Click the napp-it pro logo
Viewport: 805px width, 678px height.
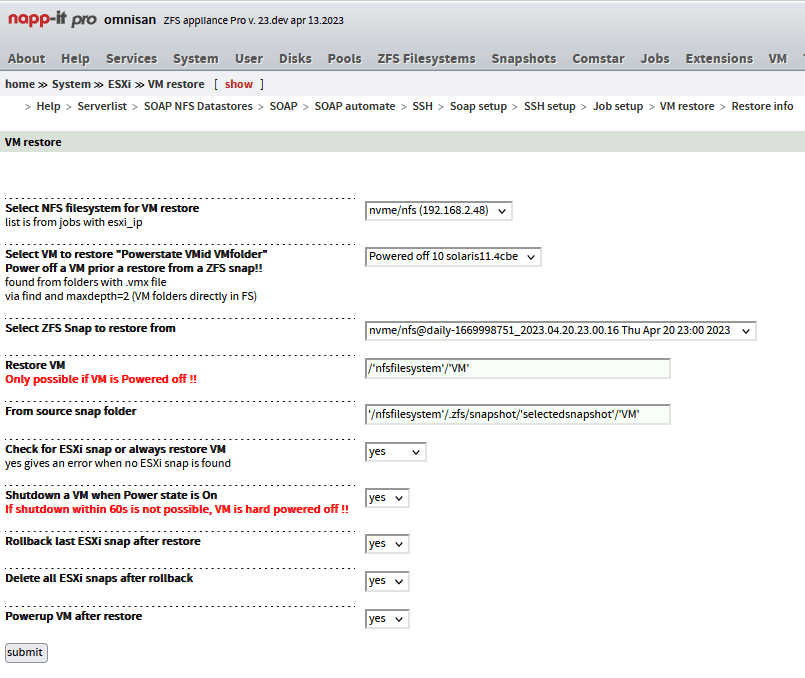(52, 19)
